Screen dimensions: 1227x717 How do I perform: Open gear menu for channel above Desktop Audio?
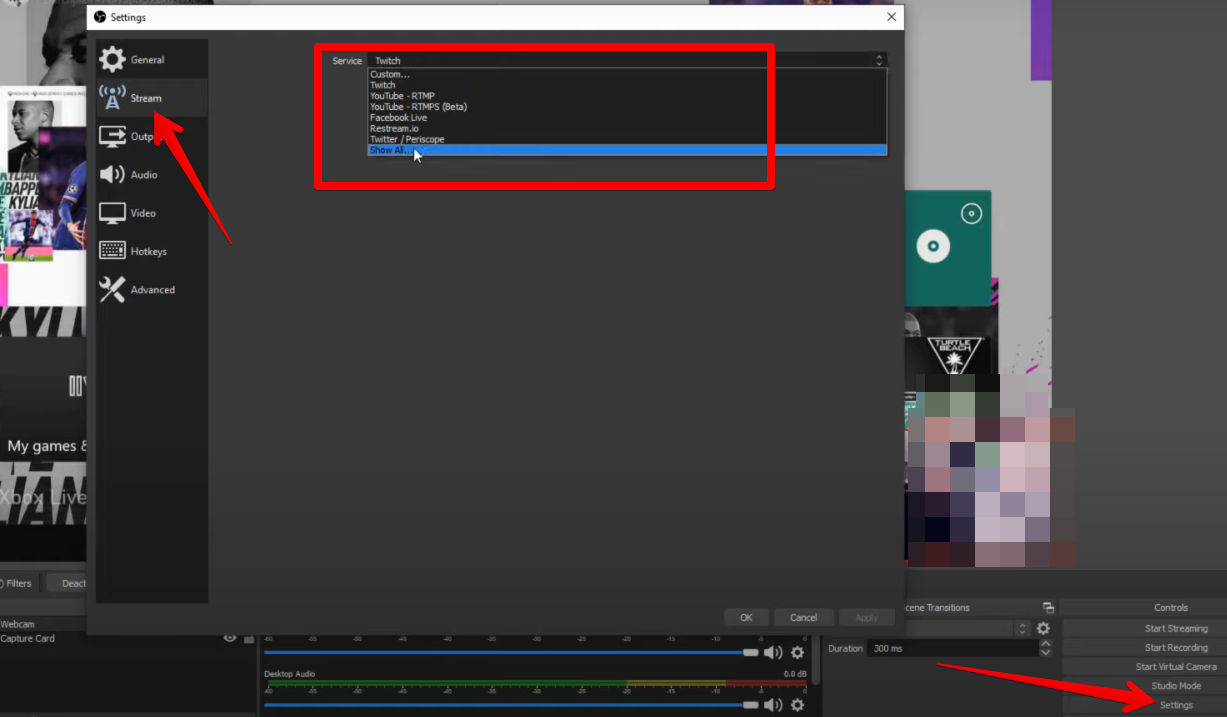click(797, 653)
